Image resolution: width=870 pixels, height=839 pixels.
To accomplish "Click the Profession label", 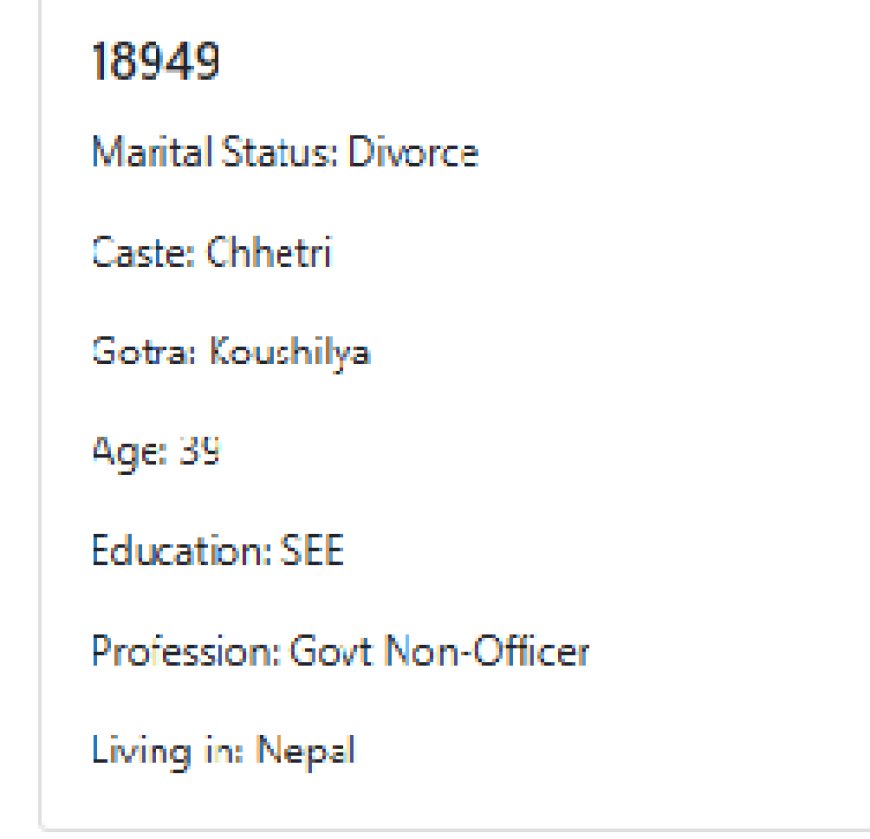I will [x=186, y=650].
